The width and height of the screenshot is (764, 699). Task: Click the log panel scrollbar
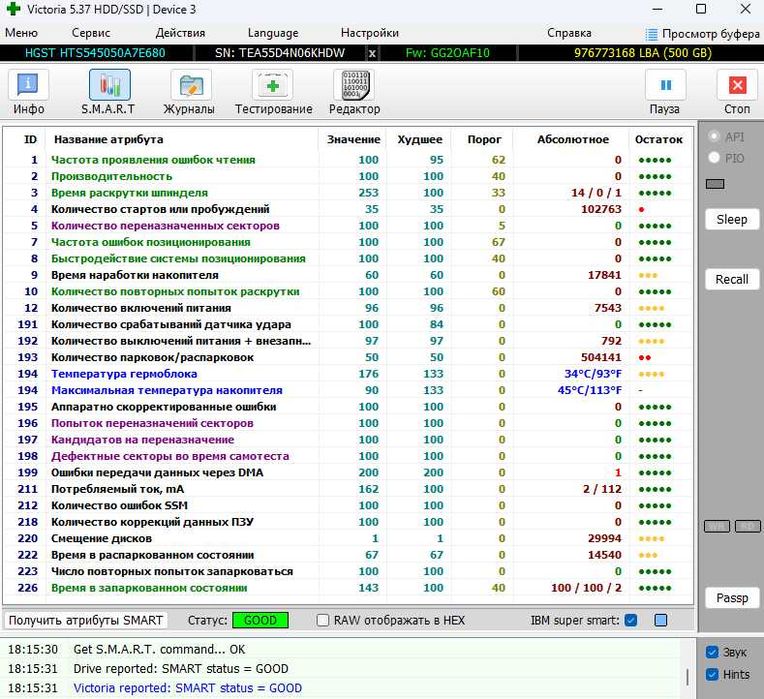click(x=688, y=677)
